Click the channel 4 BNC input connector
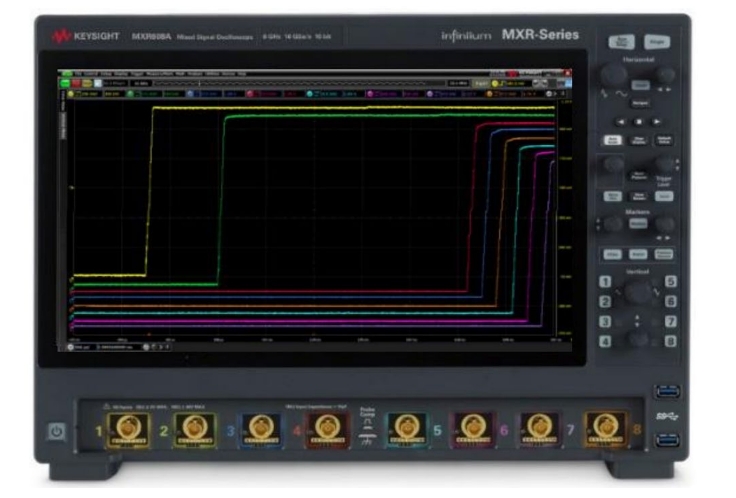This screenshot has height=498, width=736. click(x=325, y=427)
